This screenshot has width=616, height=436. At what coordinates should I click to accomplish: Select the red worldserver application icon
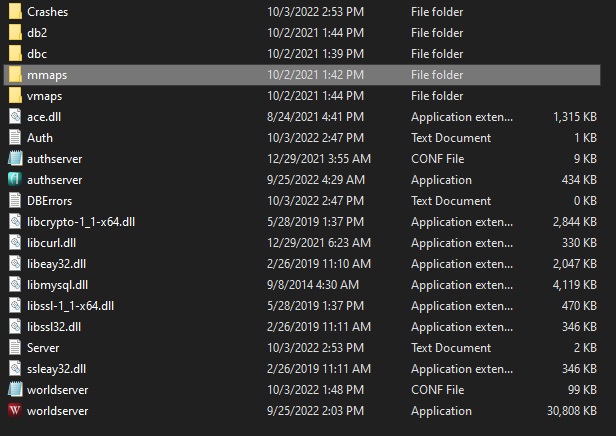coord(15,410)
